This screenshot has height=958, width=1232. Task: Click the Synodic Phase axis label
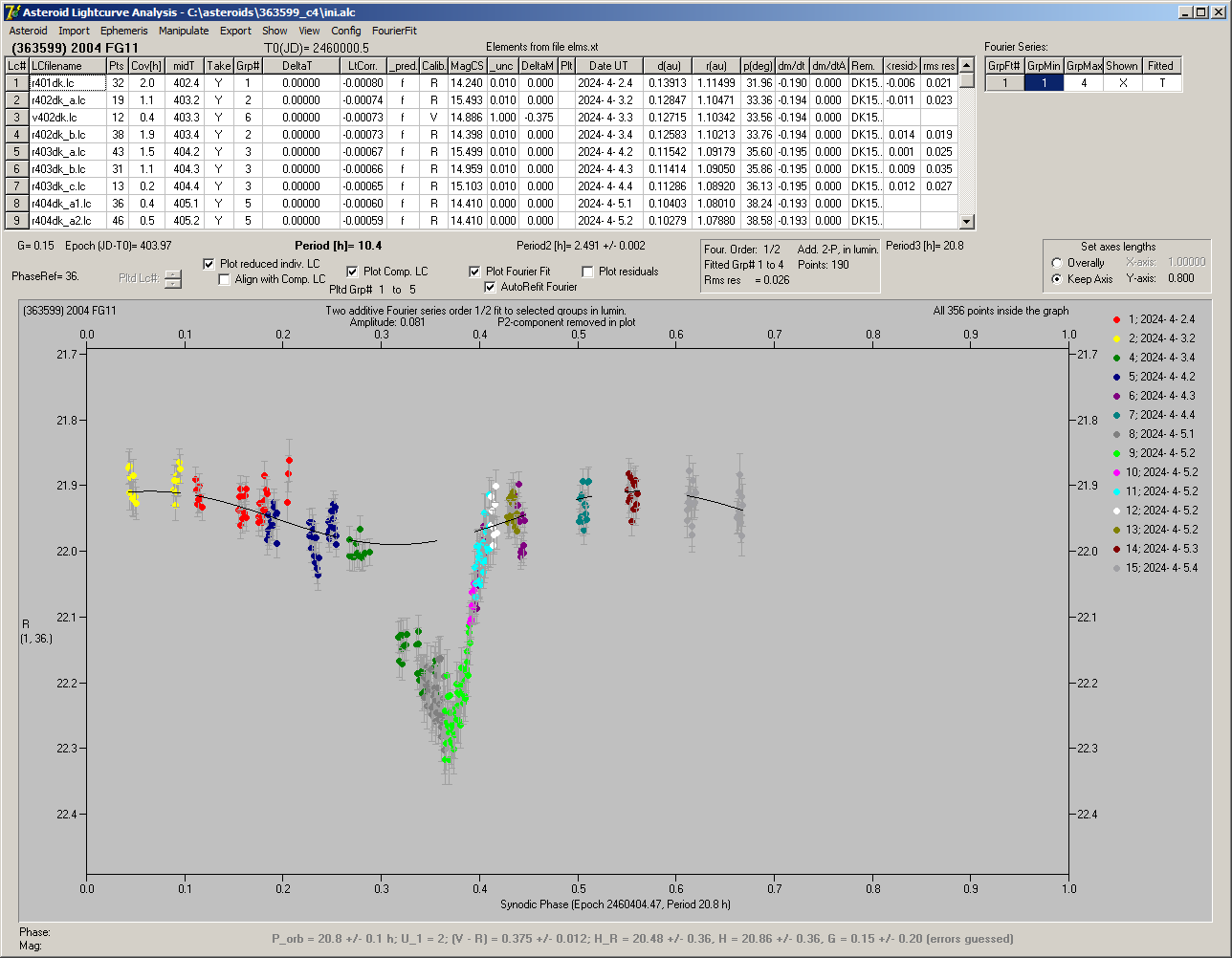point(615,904)
